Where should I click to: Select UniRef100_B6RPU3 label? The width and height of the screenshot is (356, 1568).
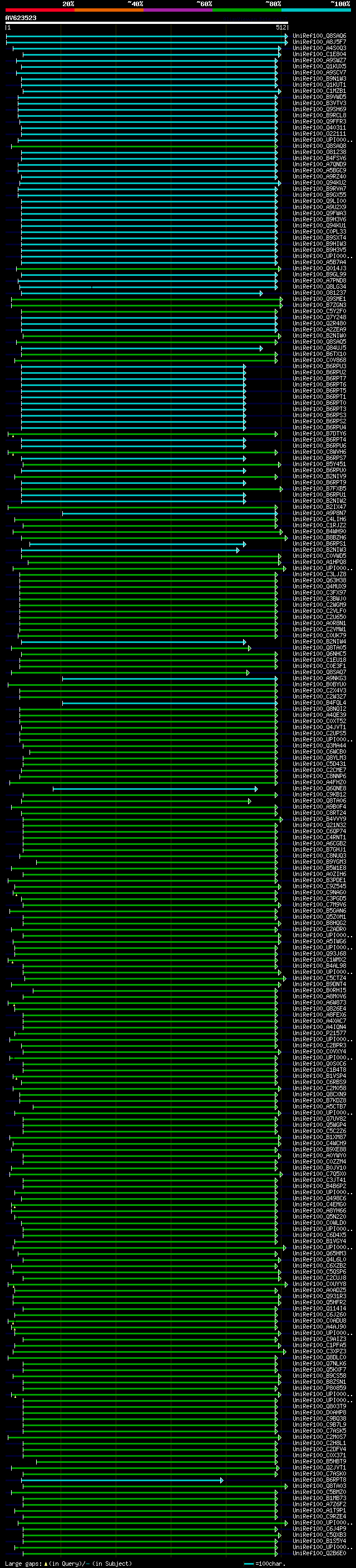[319, 367]
